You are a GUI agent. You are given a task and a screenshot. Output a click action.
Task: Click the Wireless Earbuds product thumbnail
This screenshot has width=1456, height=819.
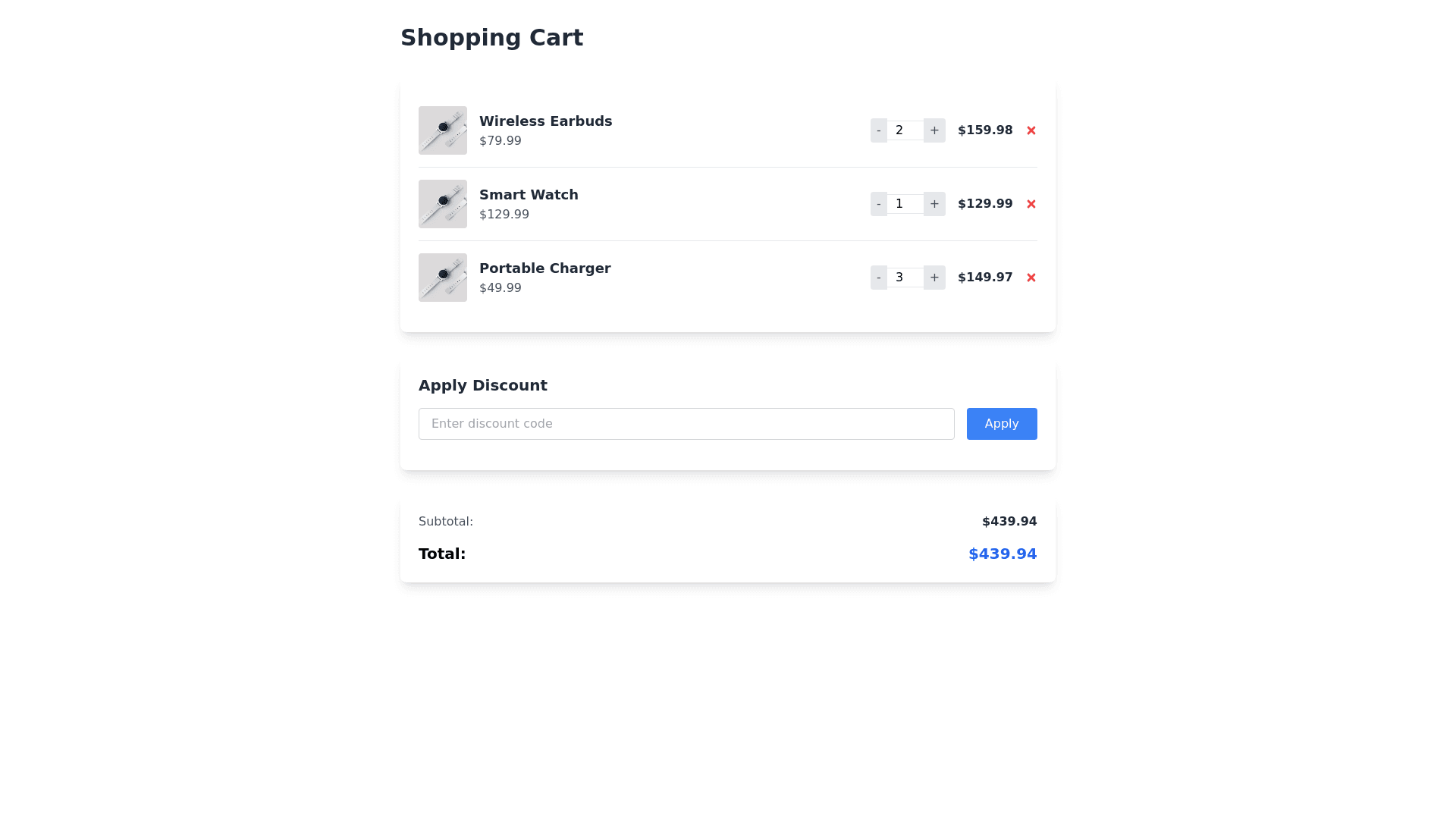pos(443,130)
